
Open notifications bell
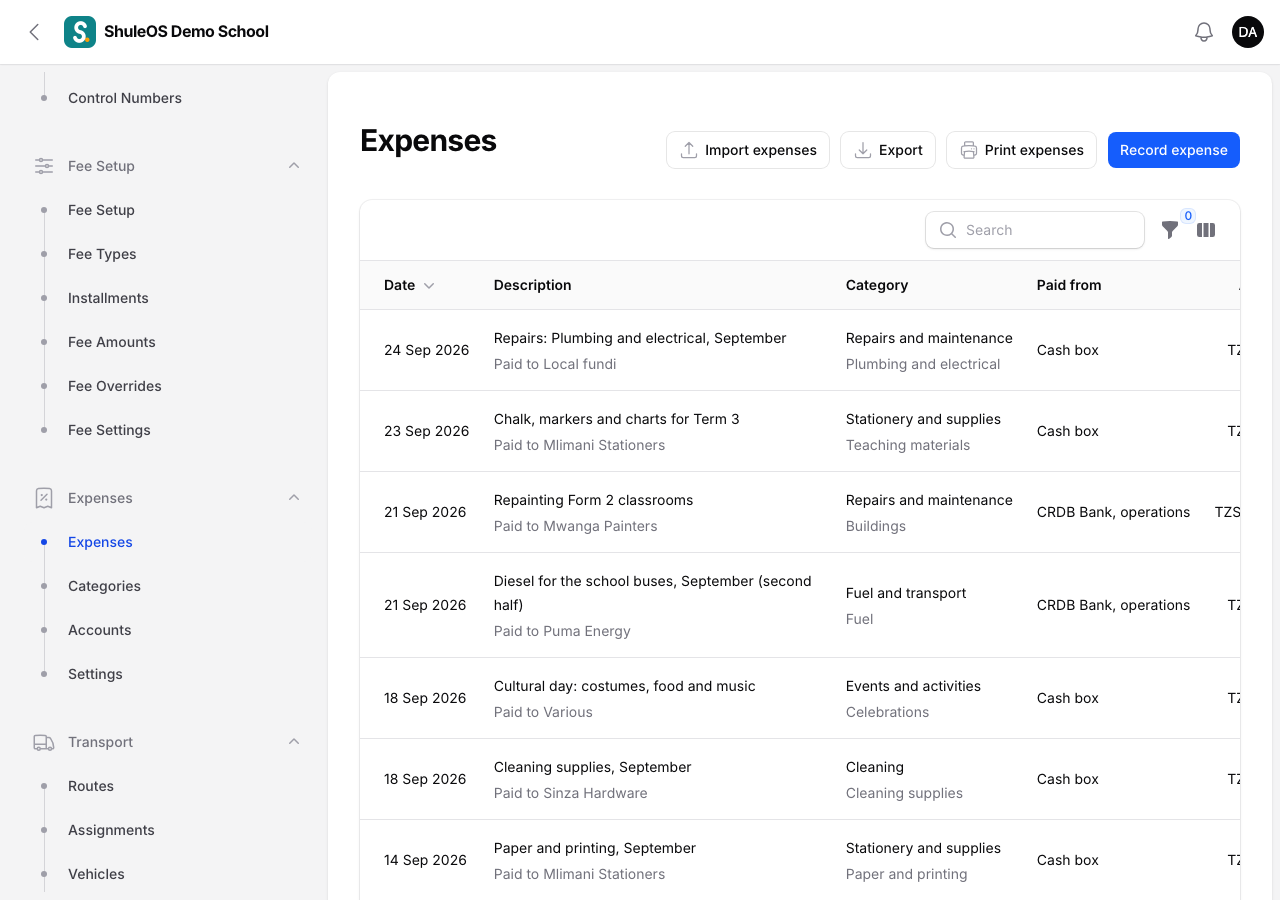[x=1204, y=32]
